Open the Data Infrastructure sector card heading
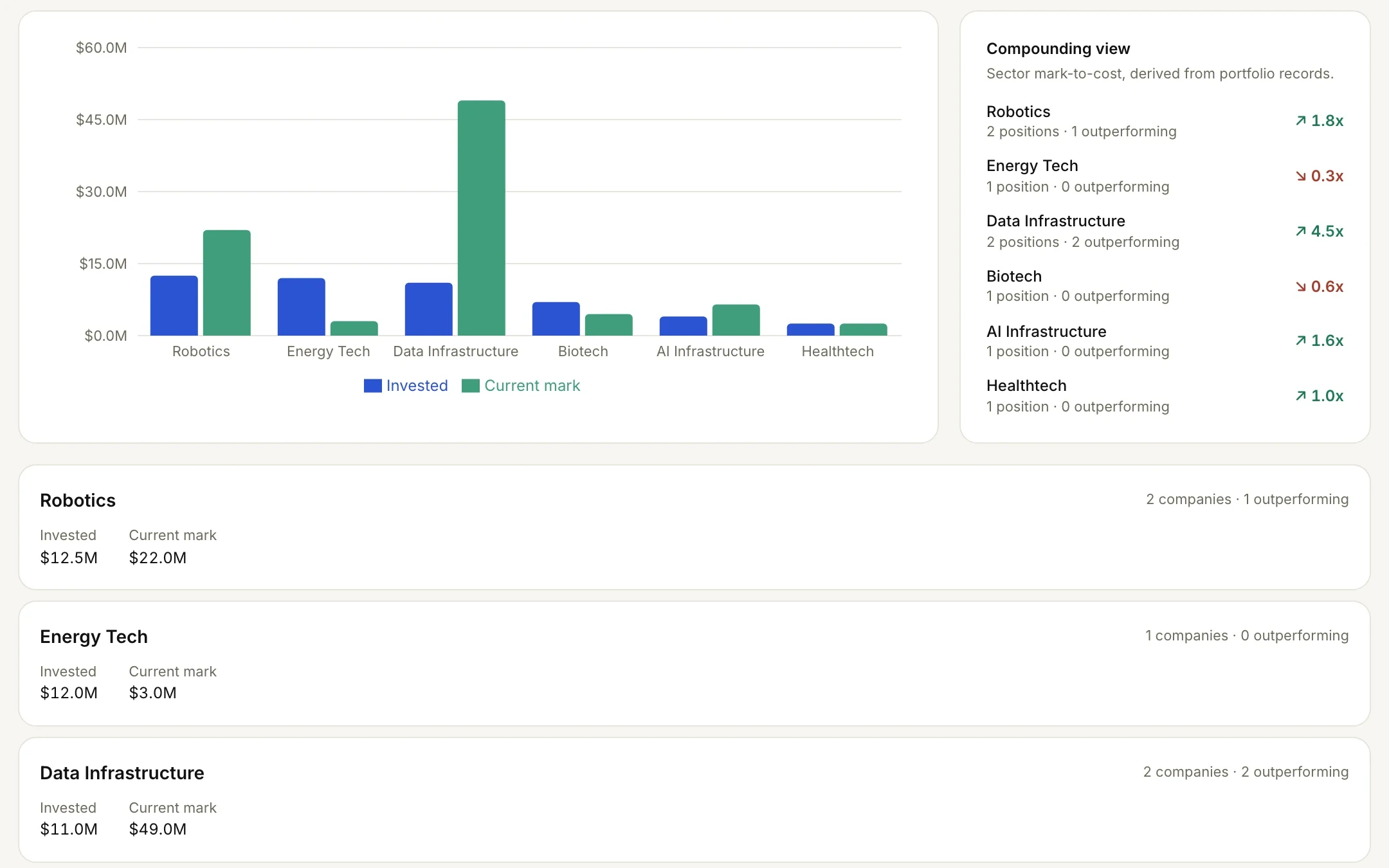 pyautogui.click(x=122, y=773)
